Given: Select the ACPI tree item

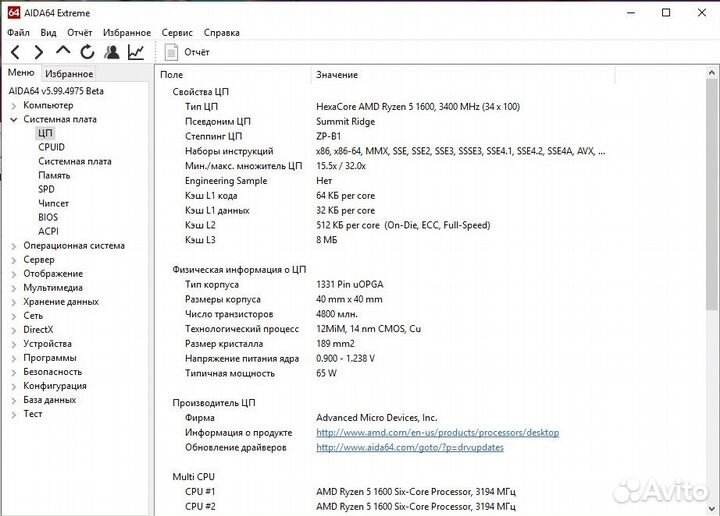Looking at the screenshot, I should coord(48,231).
